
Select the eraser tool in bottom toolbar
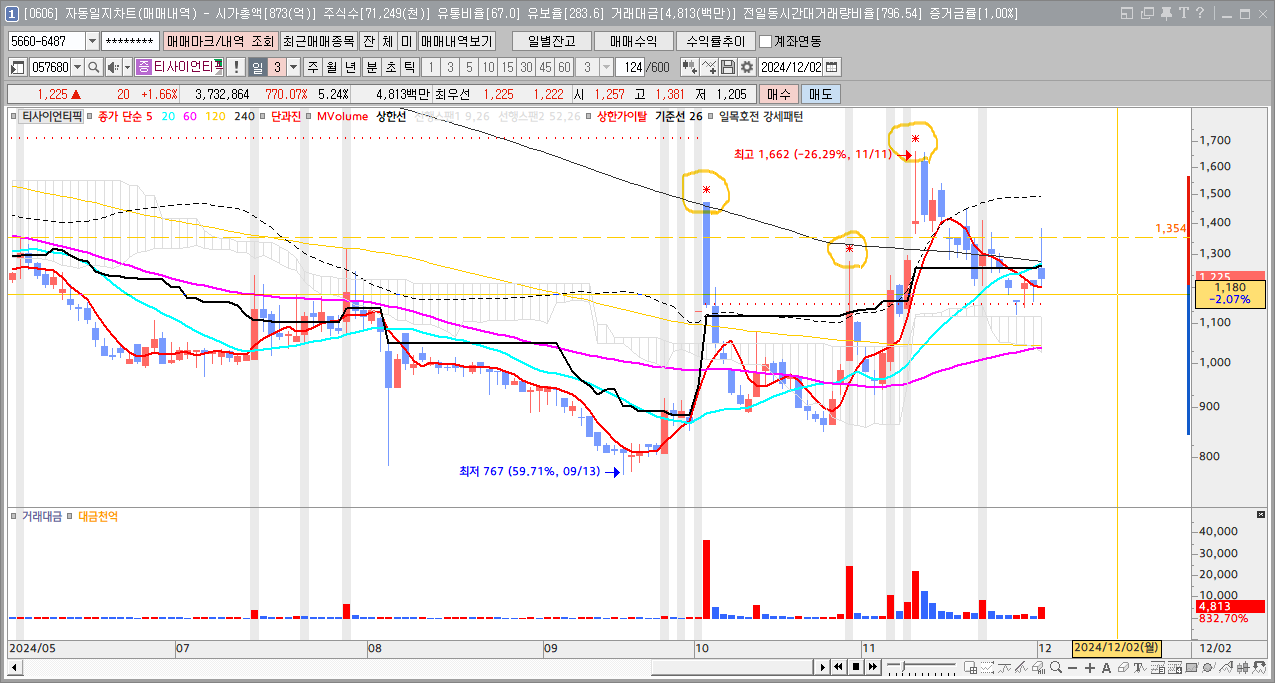point(1123,668)
